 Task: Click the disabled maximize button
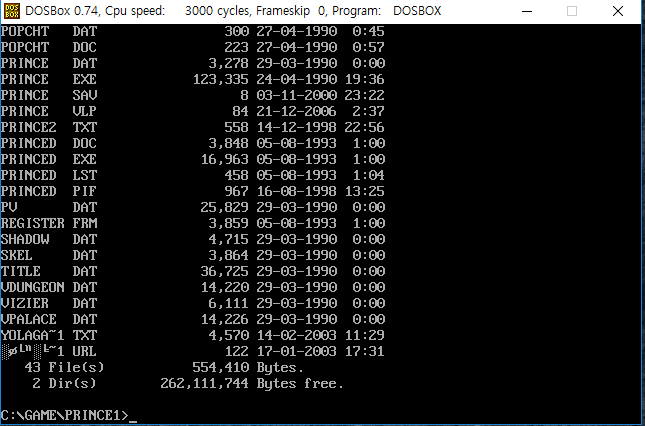coord(572,11)
